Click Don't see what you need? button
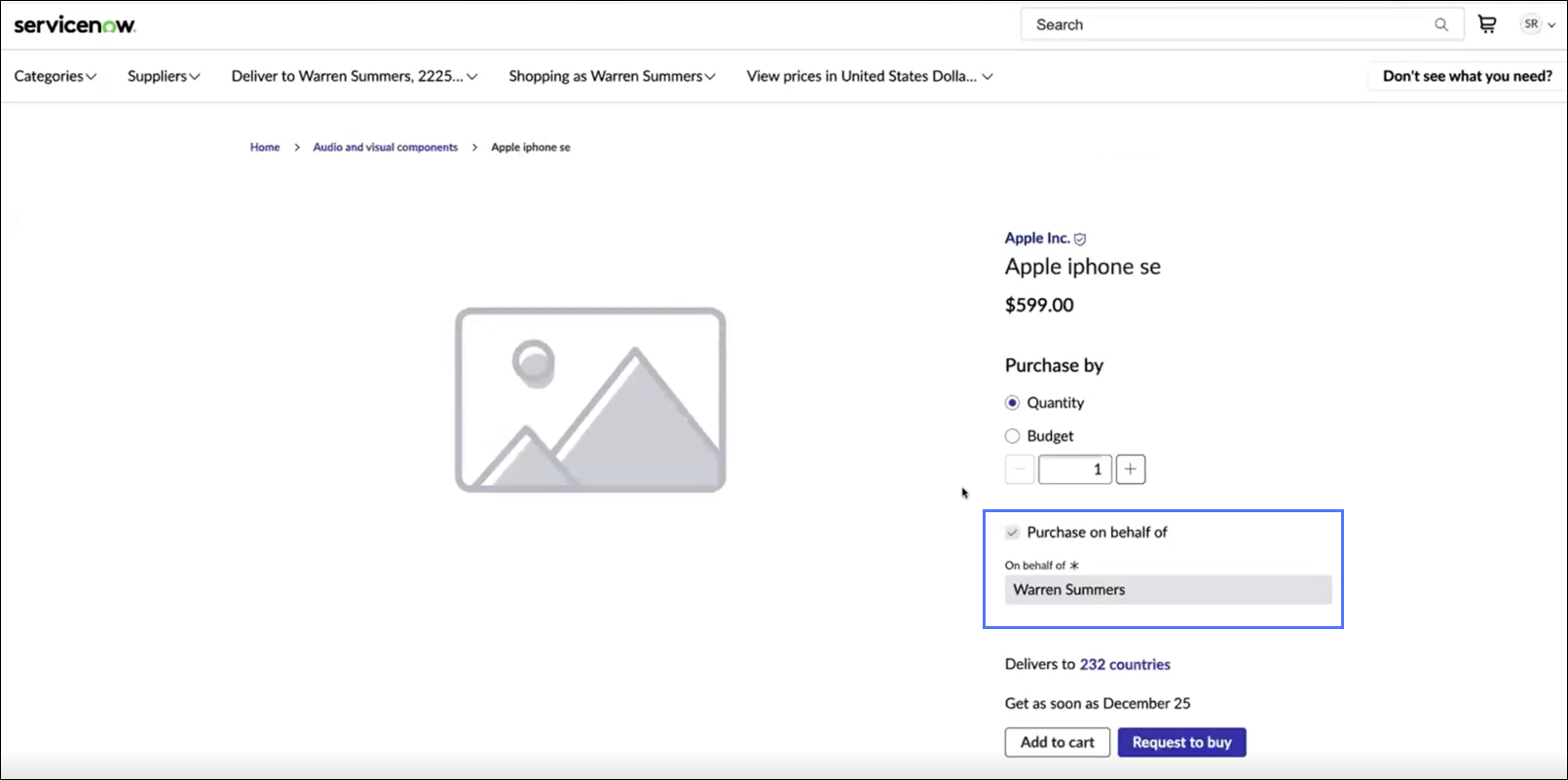This screenshot has height=780, width=1568. (1467, 76)
